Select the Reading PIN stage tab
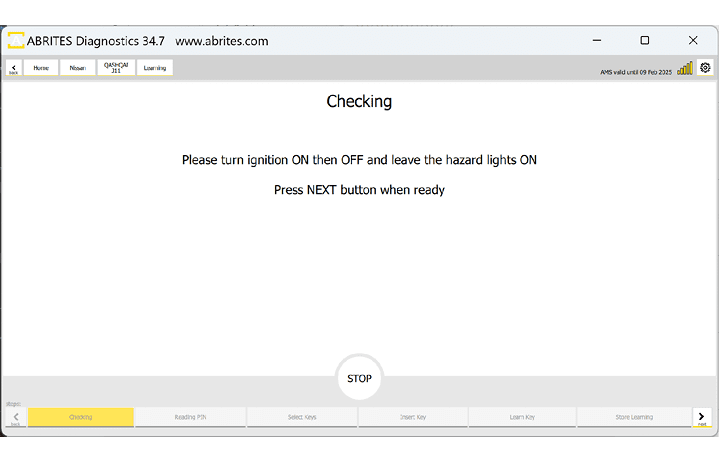Image resolution: width=719 pixels, height=462 pixels. coord(190,417)
